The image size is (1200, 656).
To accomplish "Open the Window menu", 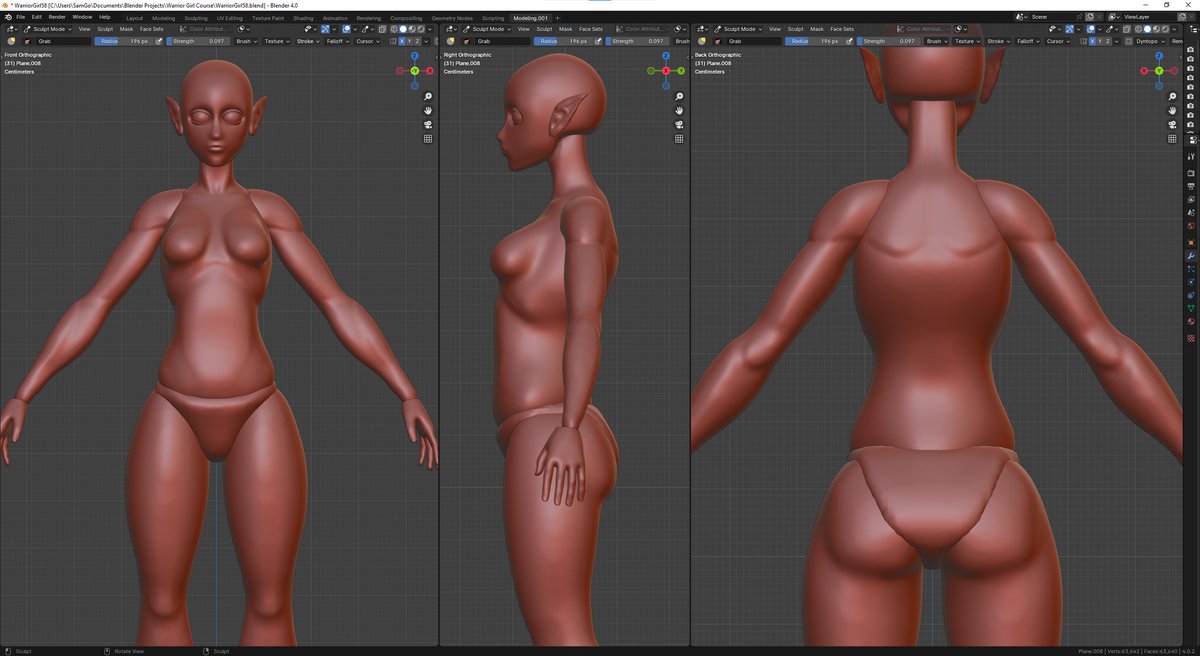I will coord(82,17).
